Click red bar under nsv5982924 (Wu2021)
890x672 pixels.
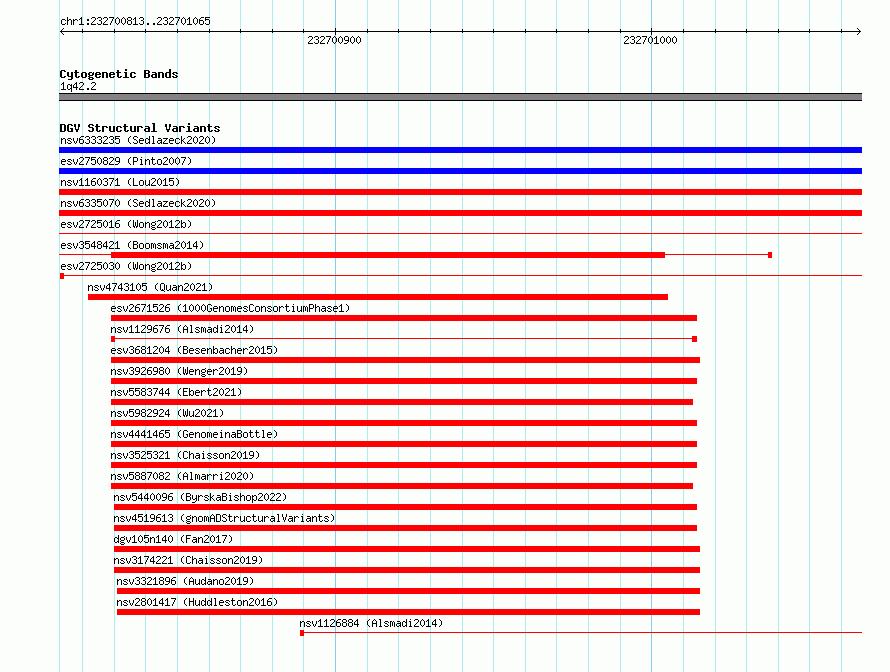pos(404,423)
